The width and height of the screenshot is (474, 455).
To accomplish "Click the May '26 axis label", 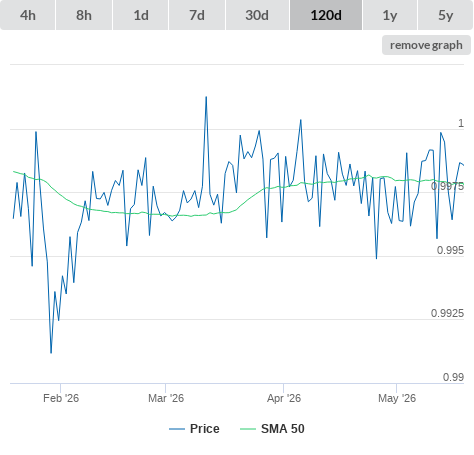I will click(397, 398).
